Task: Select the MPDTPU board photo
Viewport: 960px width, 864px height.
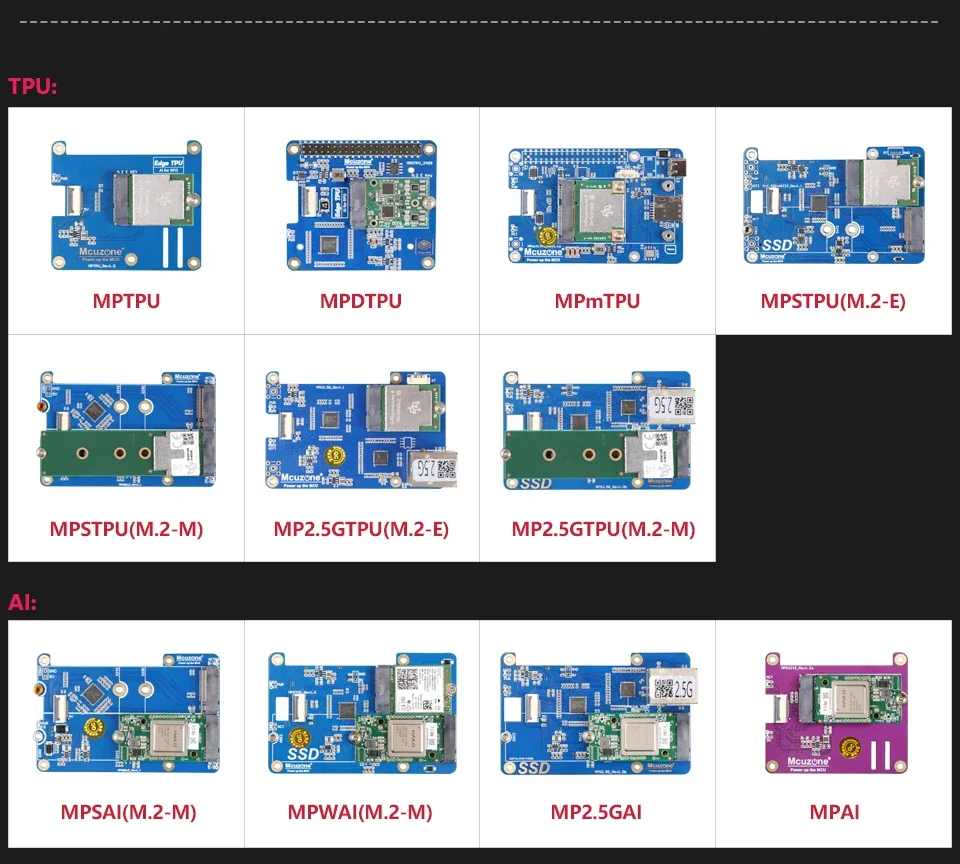Action: click(361, 203)
